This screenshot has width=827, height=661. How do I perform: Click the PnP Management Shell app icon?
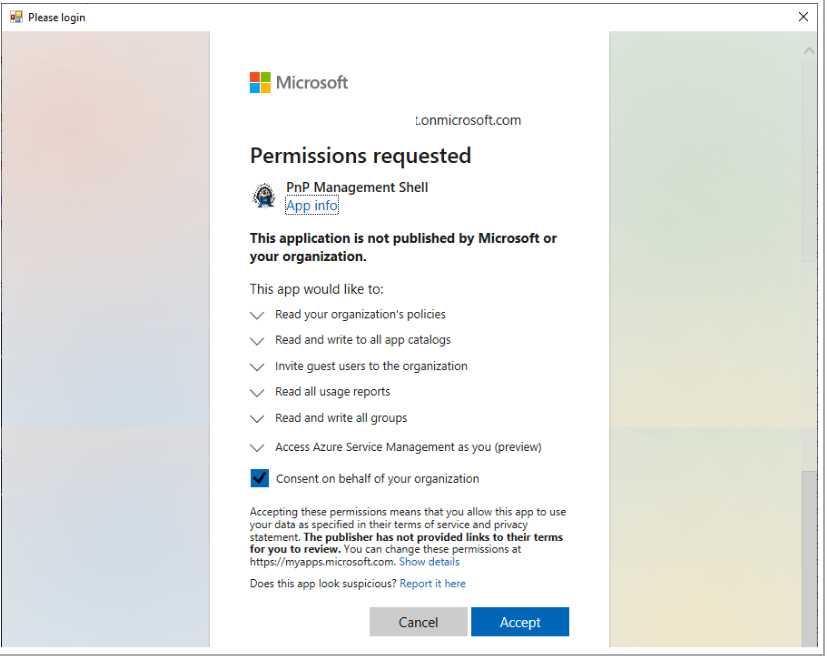coord(264,196)
